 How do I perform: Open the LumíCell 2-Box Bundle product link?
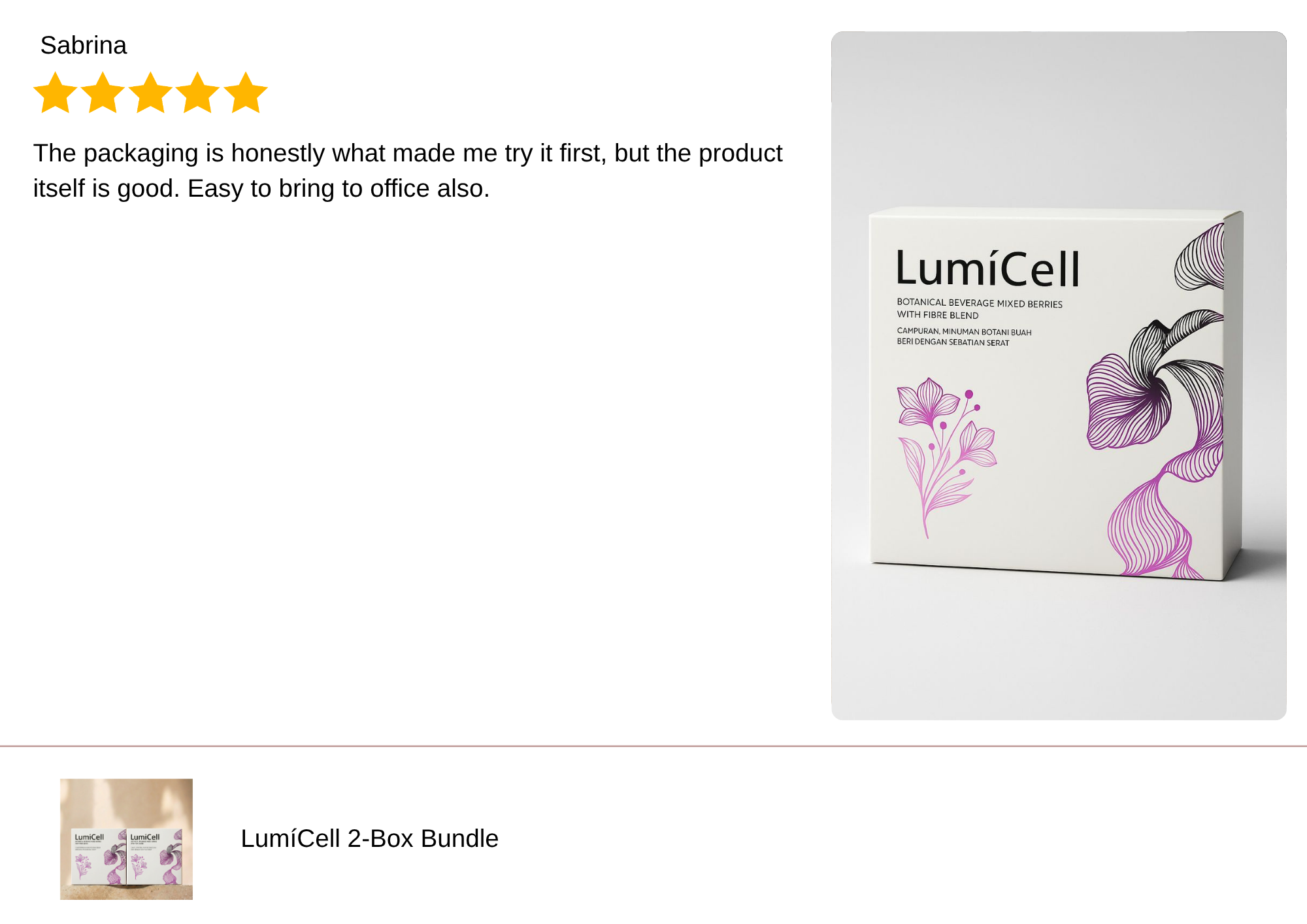pyautogui.click(x=369, y=838)
